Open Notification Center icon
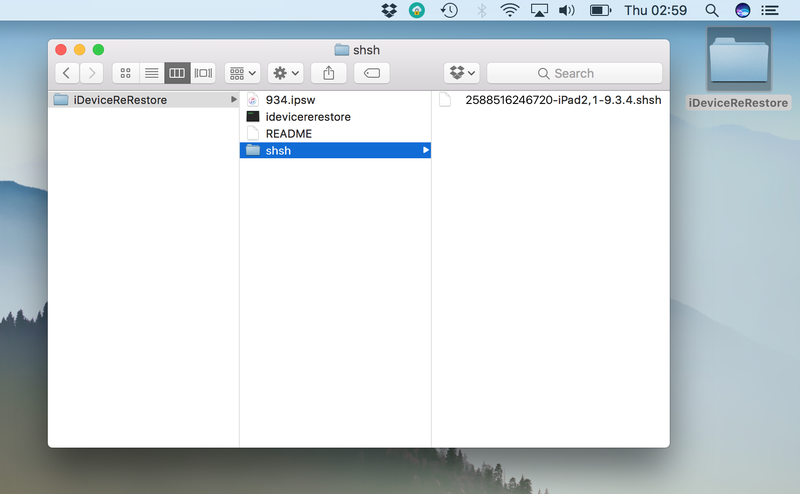The image size is (800, 494). click(x=770, y=10)
